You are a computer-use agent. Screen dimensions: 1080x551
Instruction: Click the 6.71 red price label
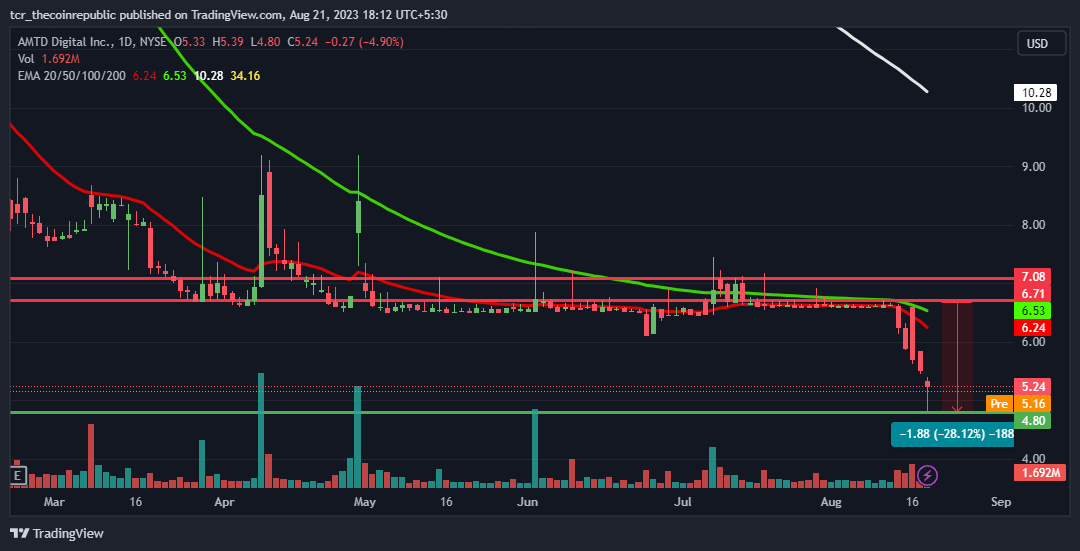click(1032, 294)
